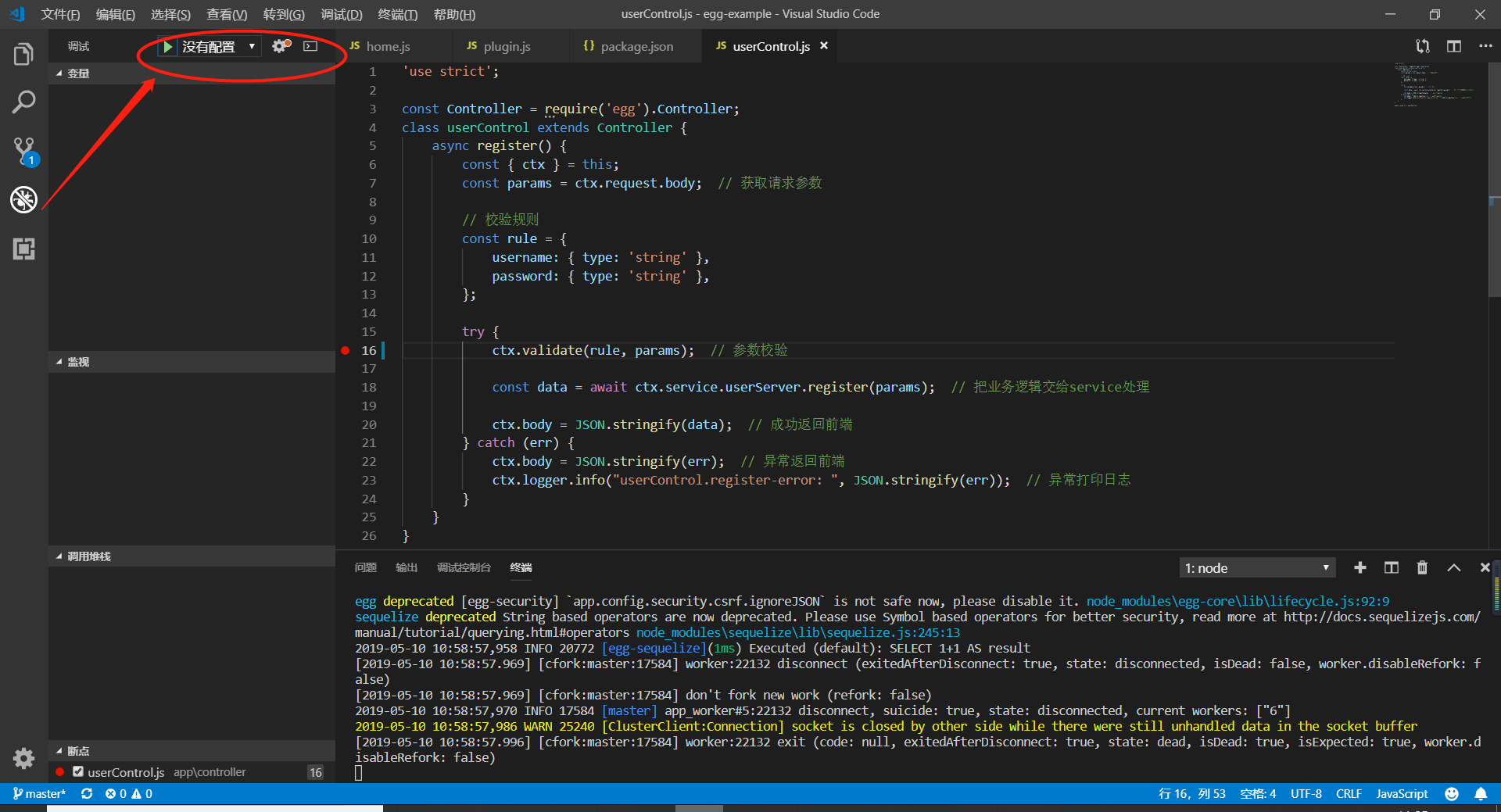Viewport: 1501px width, 812px height.
Task: Kill the terminal using trash icon
Action: click(x=1422, y=567)
